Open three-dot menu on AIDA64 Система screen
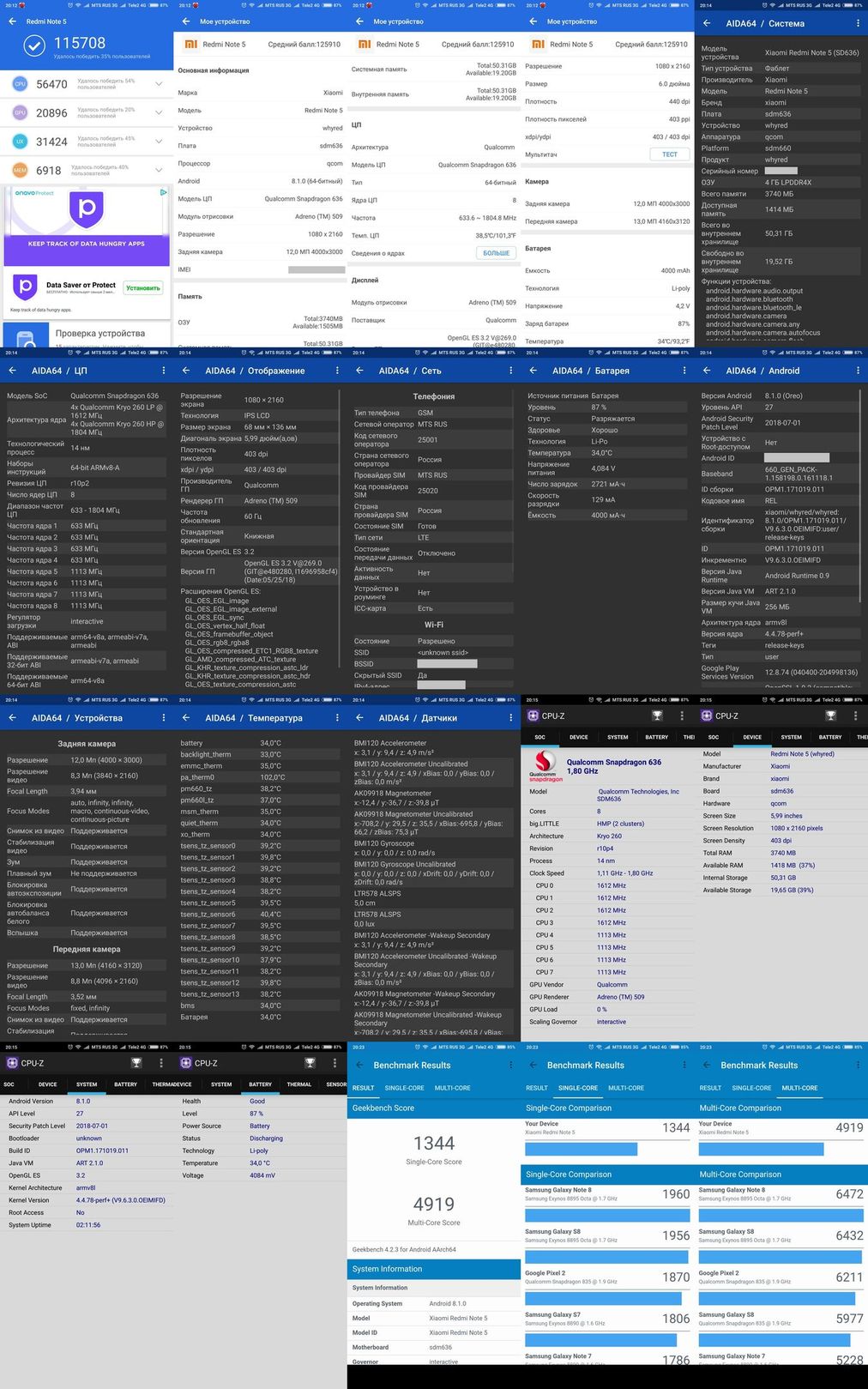This screenshot has width=868, height=1389. click(857, 24)
